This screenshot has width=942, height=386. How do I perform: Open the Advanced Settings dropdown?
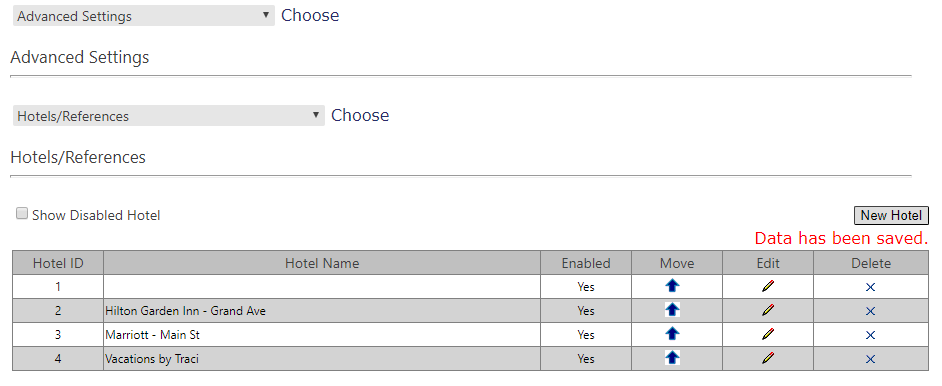click(144, 16)
